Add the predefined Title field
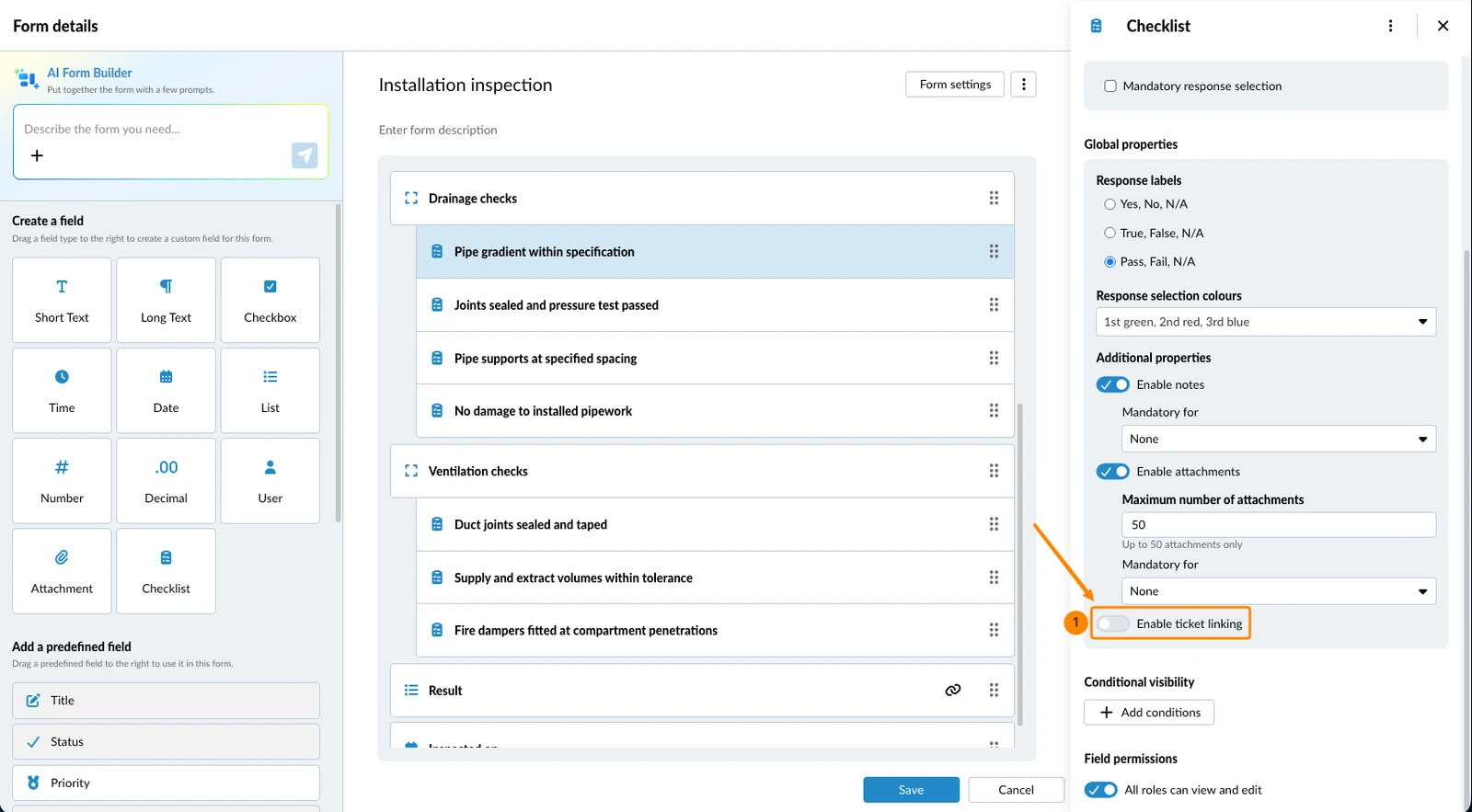Screen dimensions: 1472x812 [166, 701]
